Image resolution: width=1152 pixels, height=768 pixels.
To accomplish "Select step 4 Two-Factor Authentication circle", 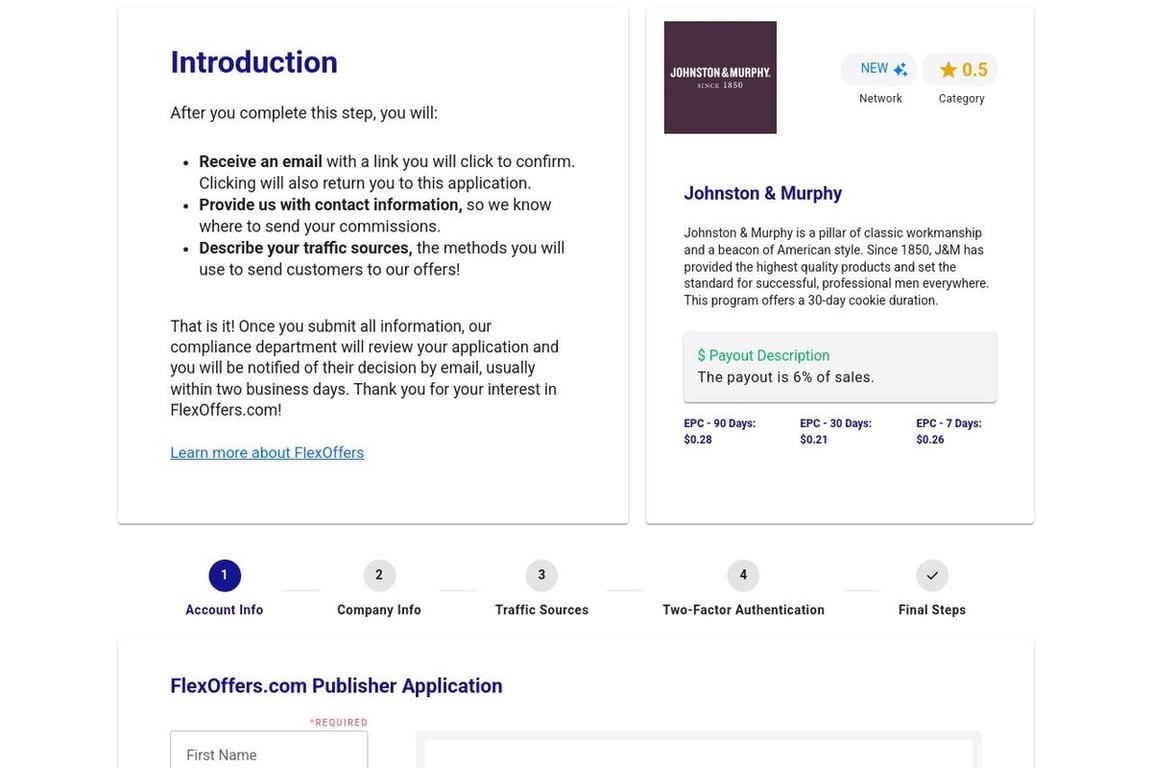I will tap(743, 575).
